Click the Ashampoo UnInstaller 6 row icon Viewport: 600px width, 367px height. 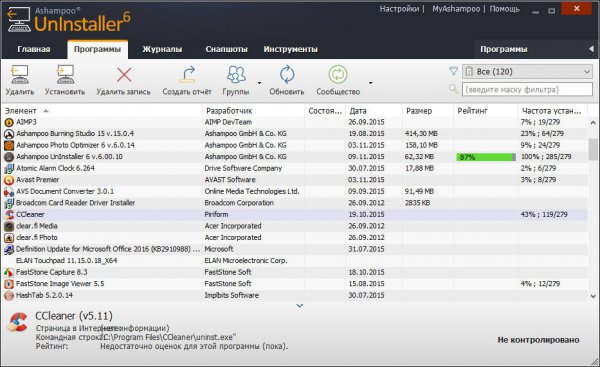9,157
